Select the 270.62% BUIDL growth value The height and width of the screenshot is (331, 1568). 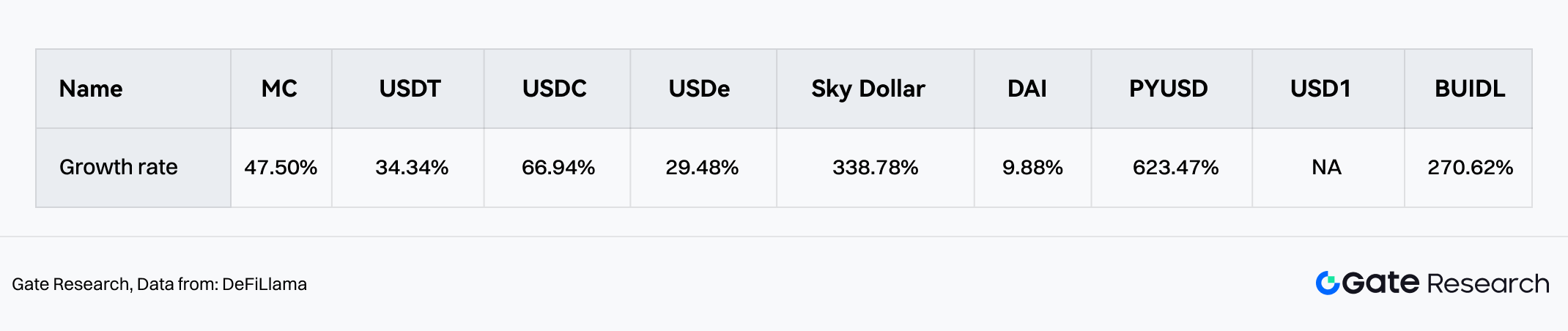coord(1470,168)
